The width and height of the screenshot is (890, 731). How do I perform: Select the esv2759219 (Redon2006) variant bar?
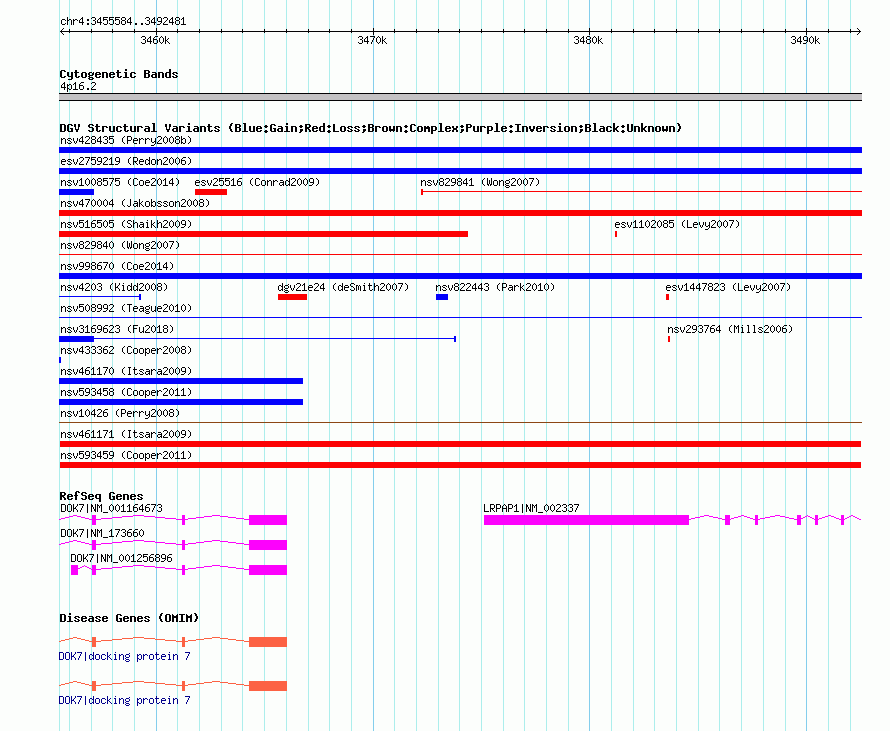460,171
